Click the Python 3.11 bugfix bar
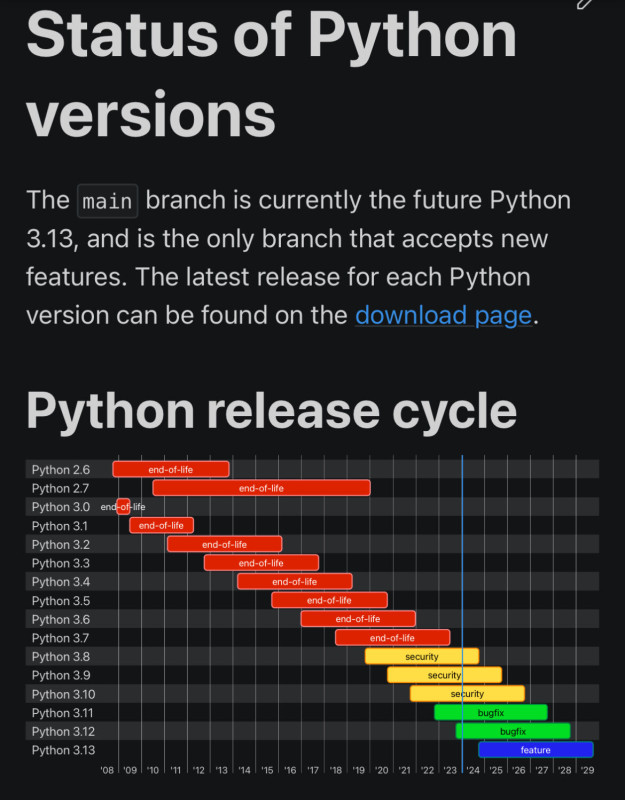625x800 pixels. (x=491, y=713)
